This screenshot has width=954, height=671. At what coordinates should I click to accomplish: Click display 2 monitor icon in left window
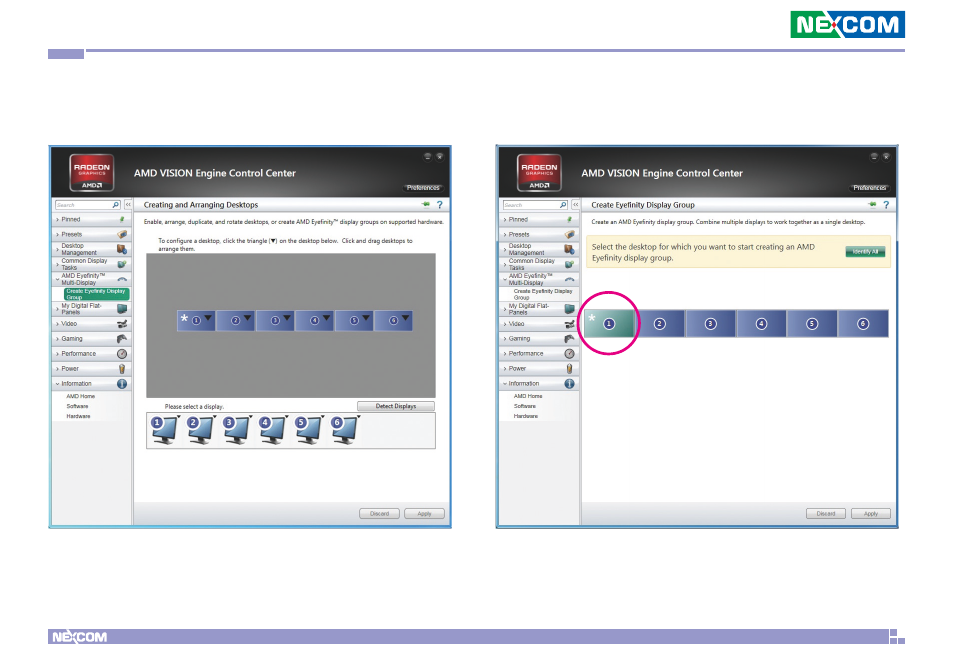coord(200,431)
